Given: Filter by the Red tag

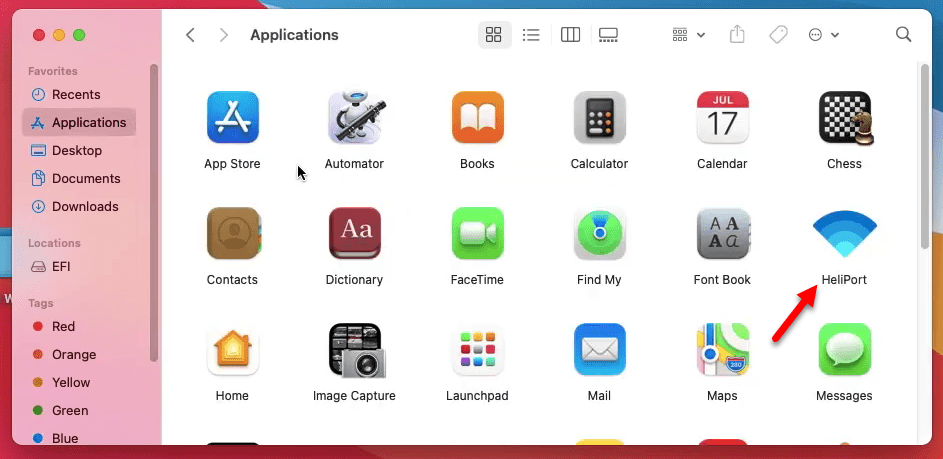Looking at the screenshot, I should pyautogui.click(x=79, y=327).
